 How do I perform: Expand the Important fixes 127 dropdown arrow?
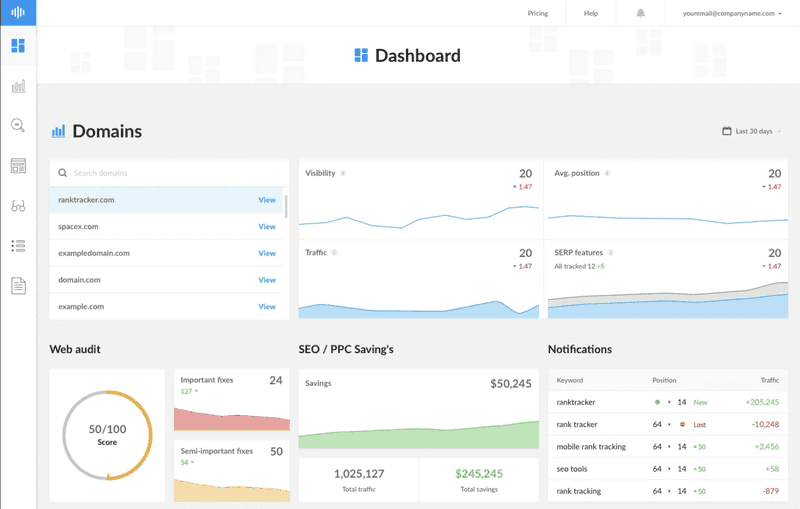click(x=197, y=392)
